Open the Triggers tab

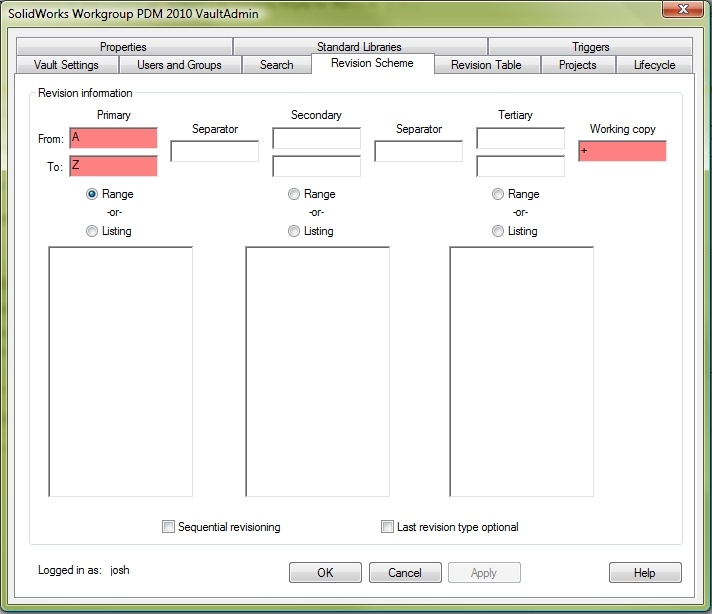pyautogui.click(x=590, y=47)
